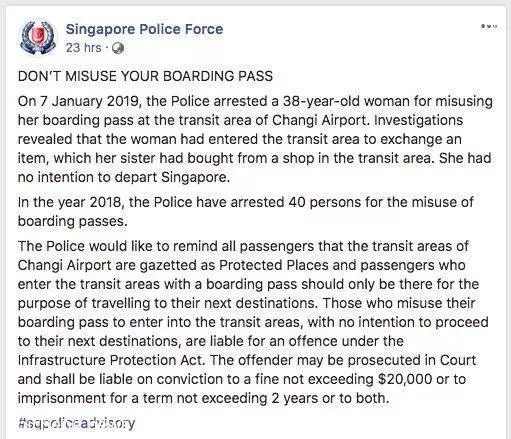Screen dimensions: 511x439
Task: Click the $20,000 fine amount
Action: [x=405, y=379]
